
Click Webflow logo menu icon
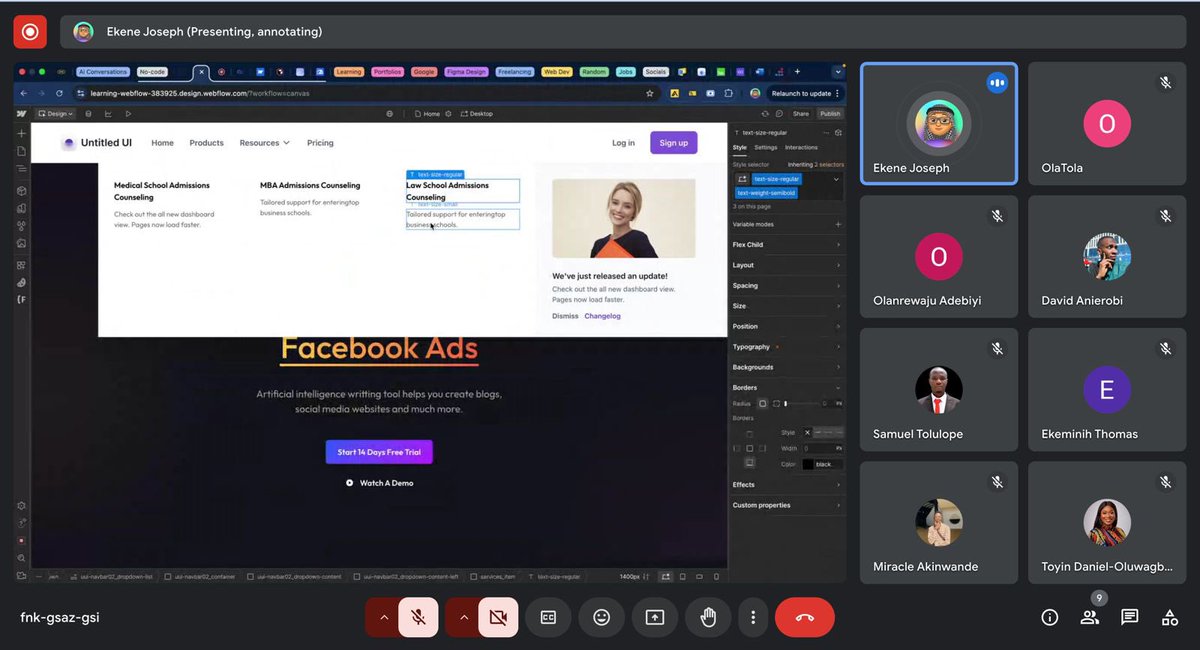21,113
